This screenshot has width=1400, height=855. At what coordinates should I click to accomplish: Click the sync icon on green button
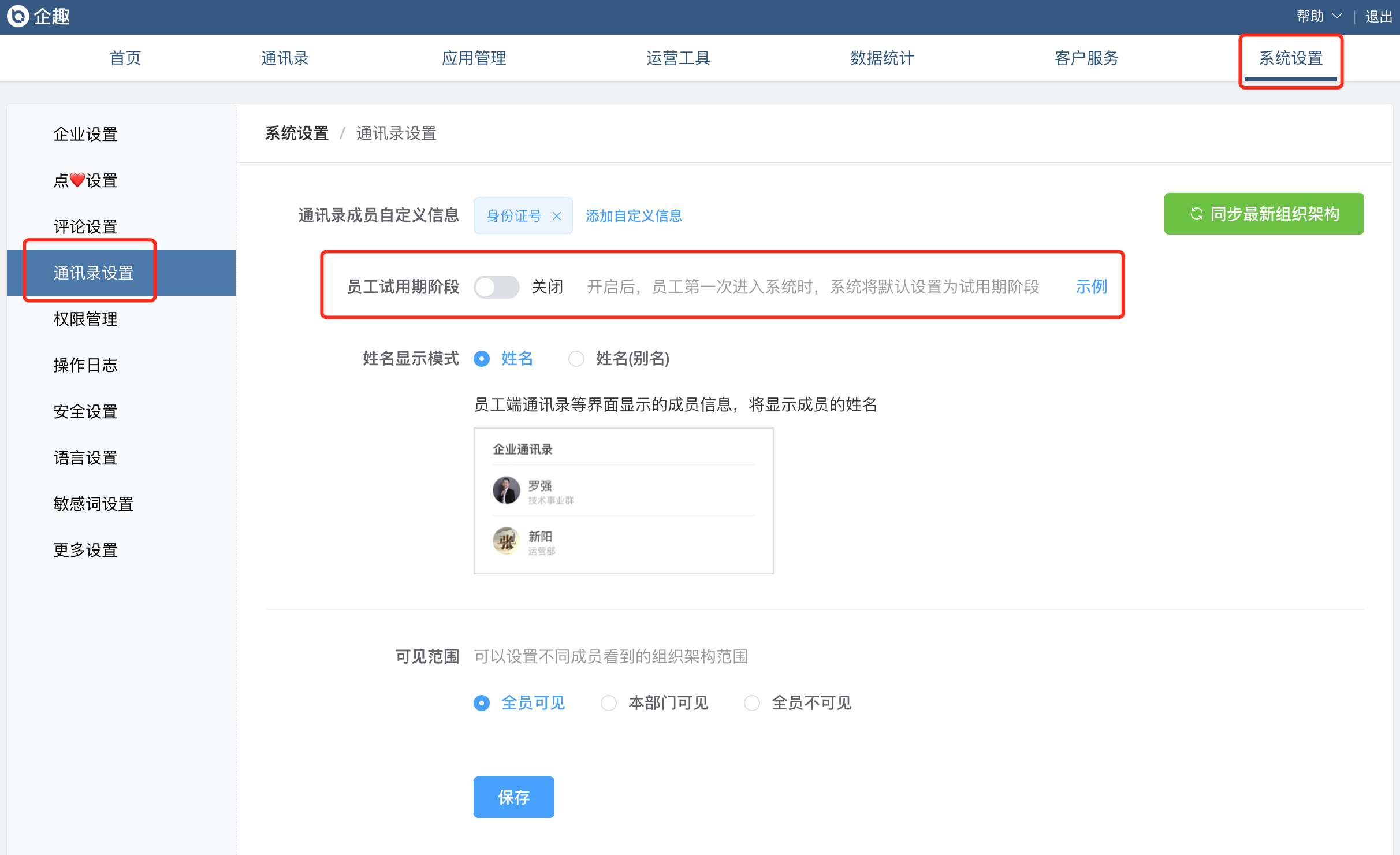coord(1196,214)
